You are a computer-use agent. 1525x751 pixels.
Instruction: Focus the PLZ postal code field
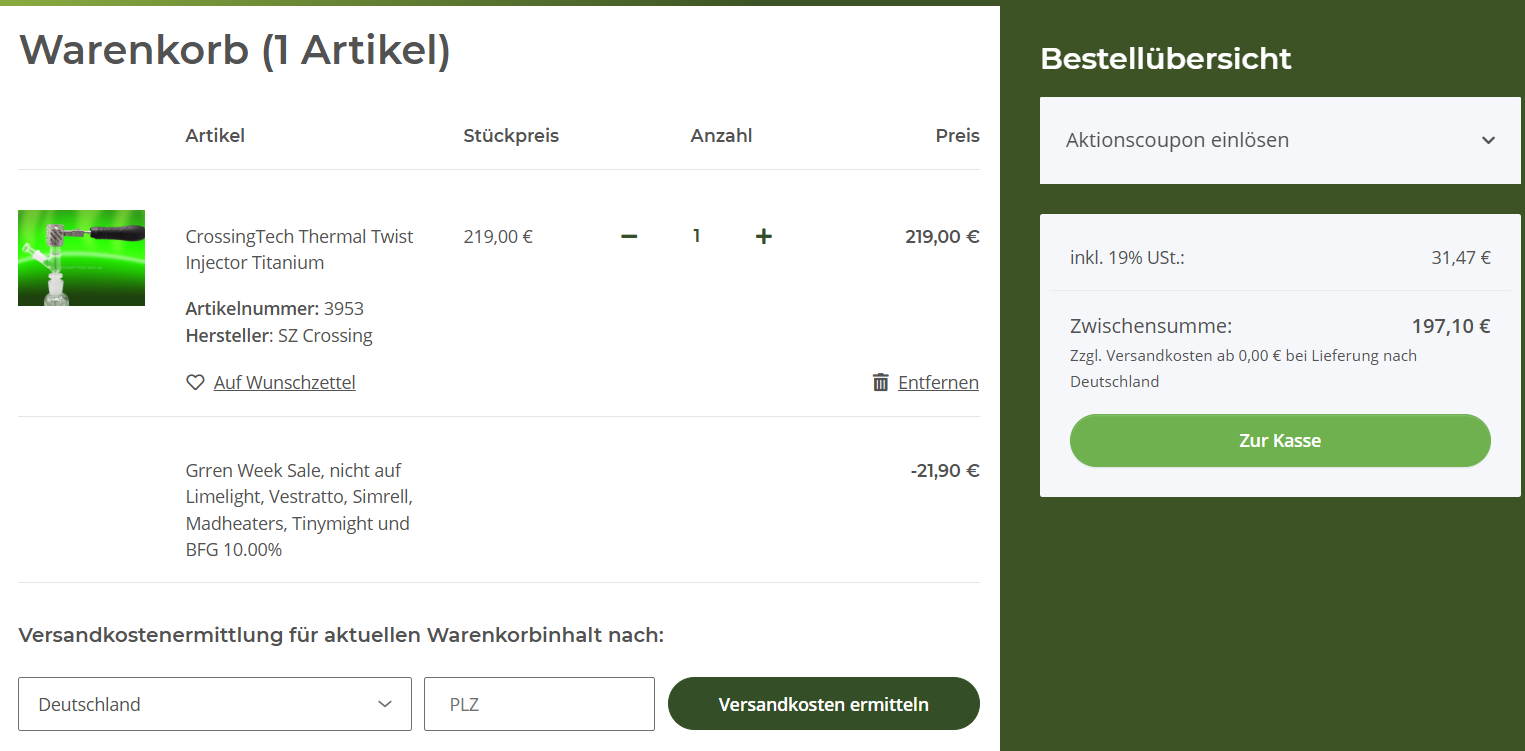[x=539, y=704]
